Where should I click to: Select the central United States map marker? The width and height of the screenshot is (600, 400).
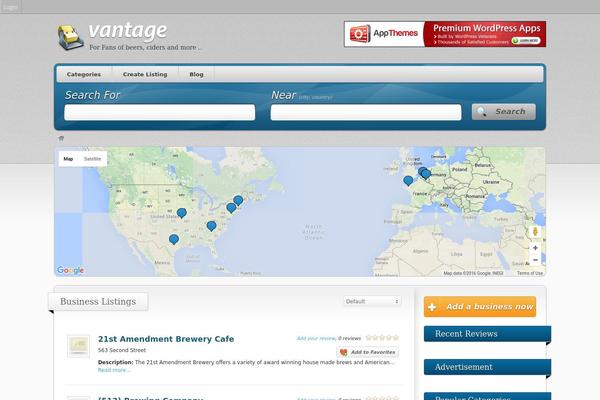(x=182, y=213)
